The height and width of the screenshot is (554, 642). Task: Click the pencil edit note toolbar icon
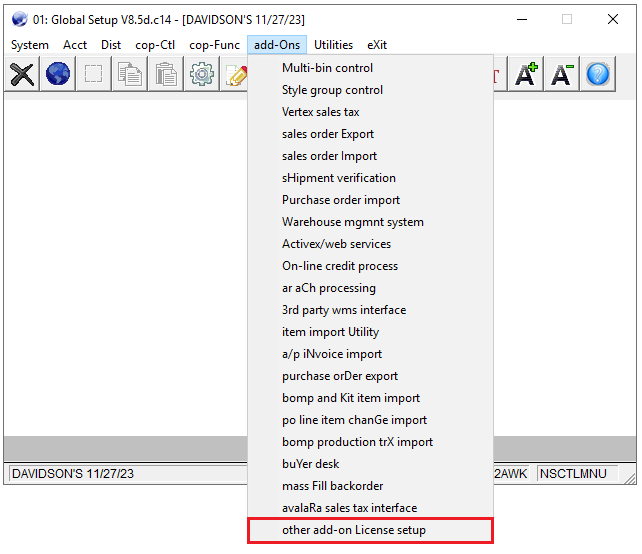tap(234, 74)
